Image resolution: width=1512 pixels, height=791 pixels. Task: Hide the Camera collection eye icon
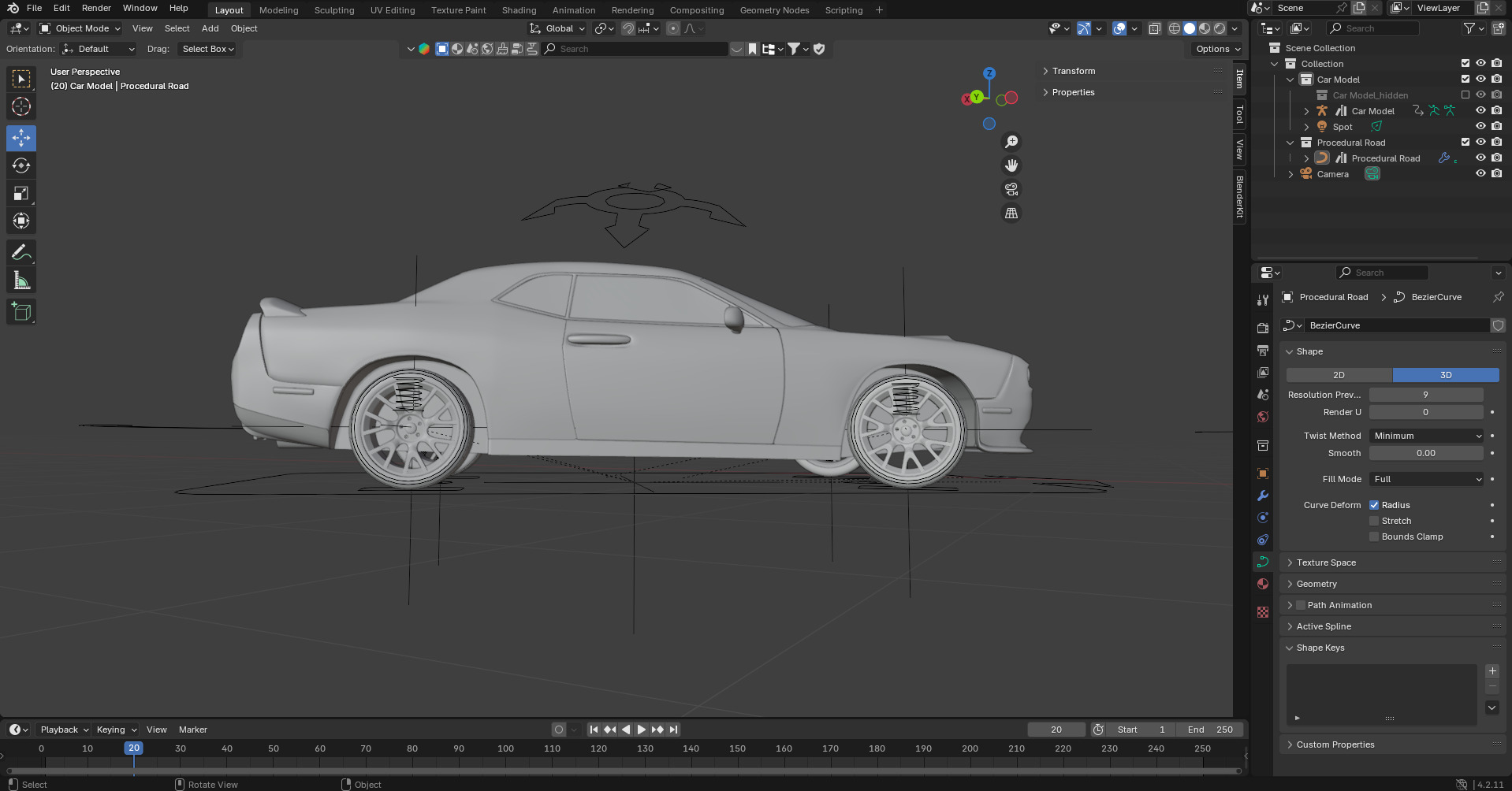click(1480, 173)
